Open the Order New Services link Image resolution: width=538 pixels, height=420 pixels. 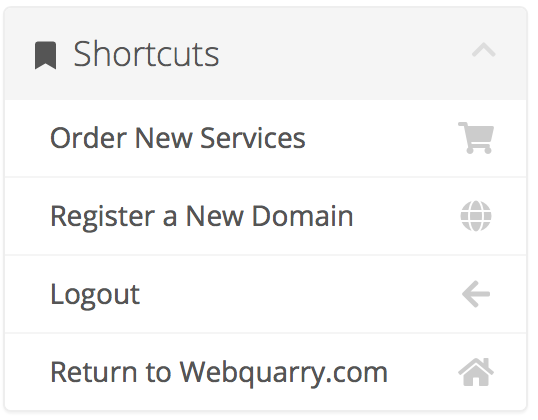[x=266, y=138]
